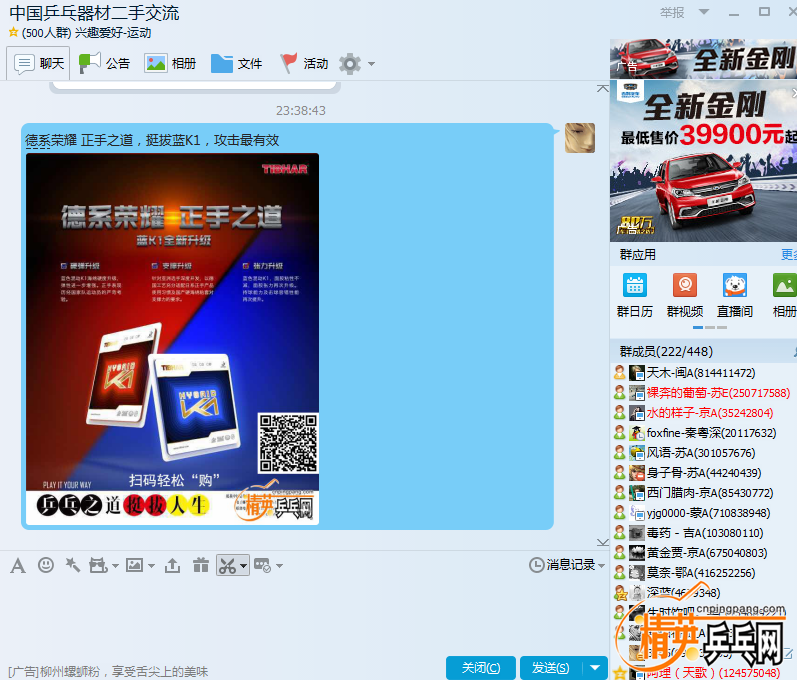
Task: Click the sender's avatar beside the message
Action: pos(580,138)
